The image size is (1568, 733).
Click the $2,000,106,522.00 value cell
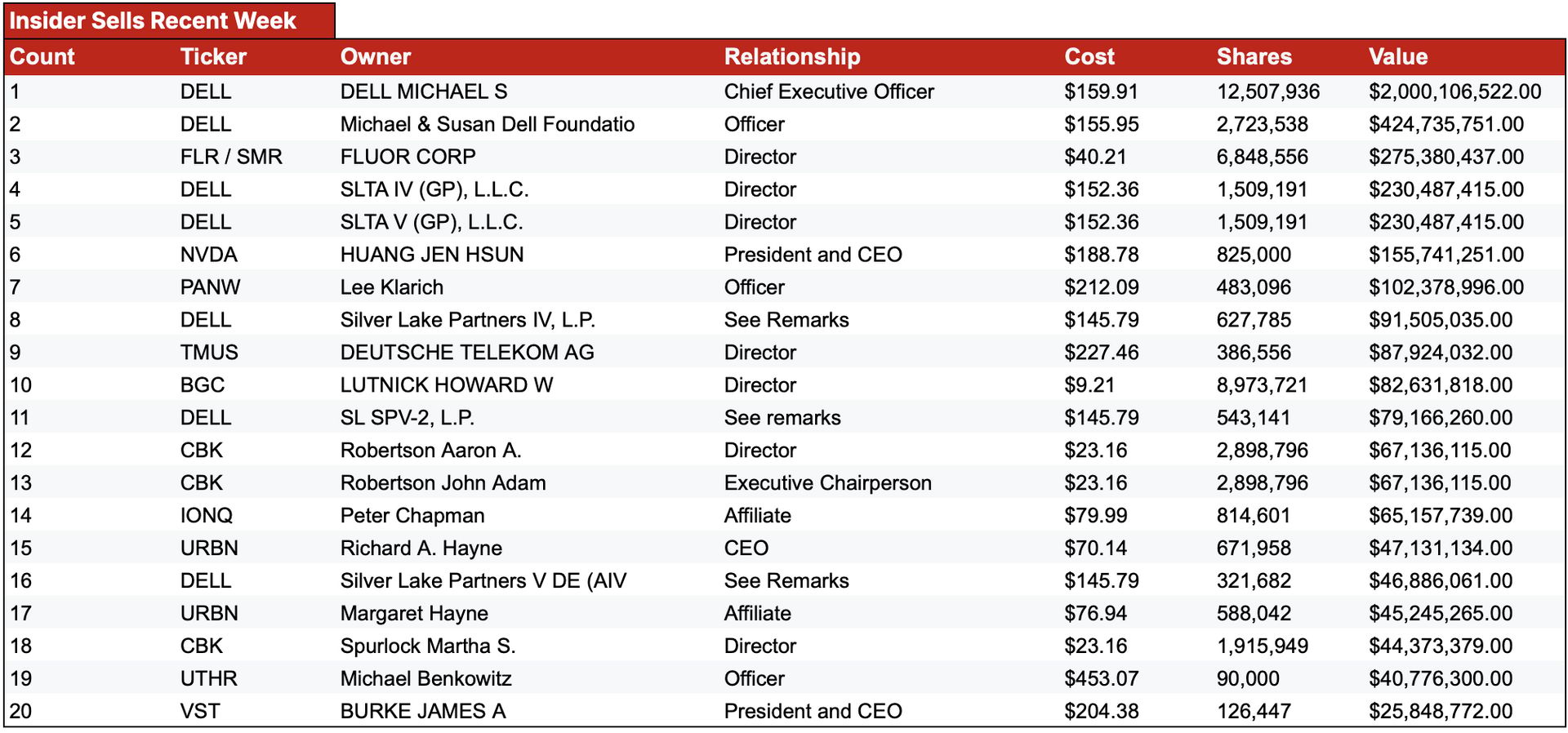(x=1455, y=91)
